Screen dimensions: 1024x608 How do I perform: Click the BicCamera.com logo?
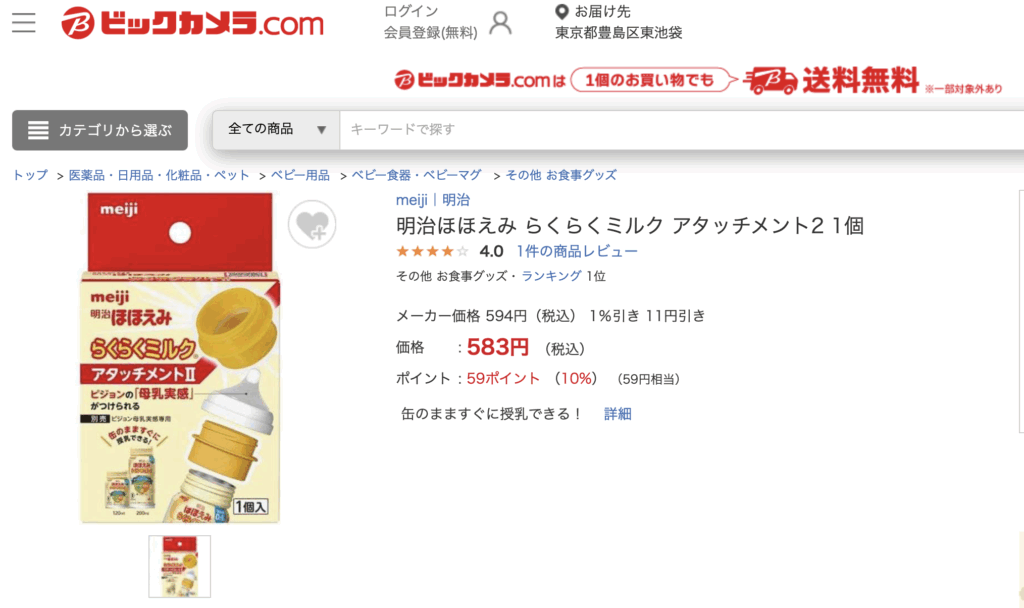coord(192,24)
